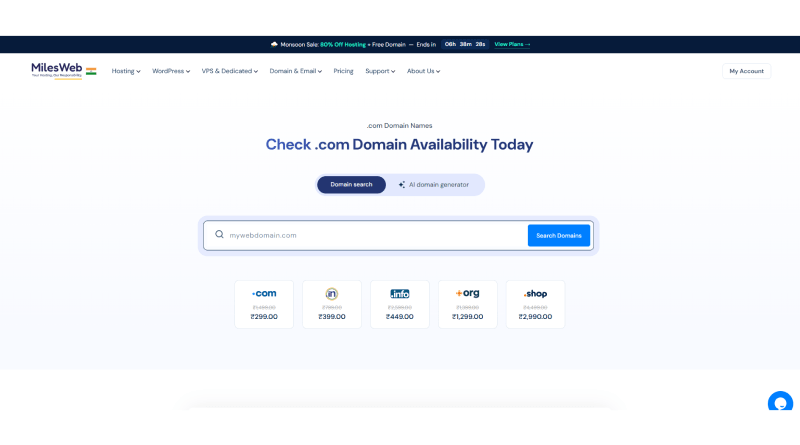The width and height of the screenshot is (800, 445).
Task: Click the ₹2,990.00 .shop price
Action: 535,316
